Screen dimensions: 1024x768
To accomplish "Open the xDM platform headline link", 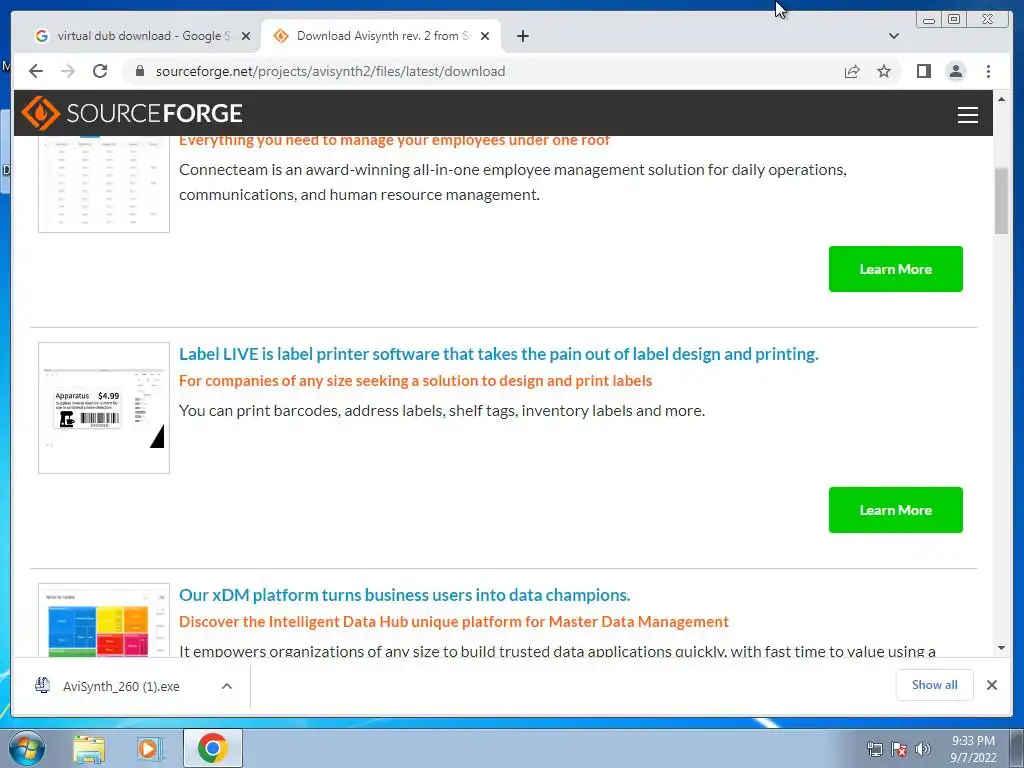I will point(404,595).
